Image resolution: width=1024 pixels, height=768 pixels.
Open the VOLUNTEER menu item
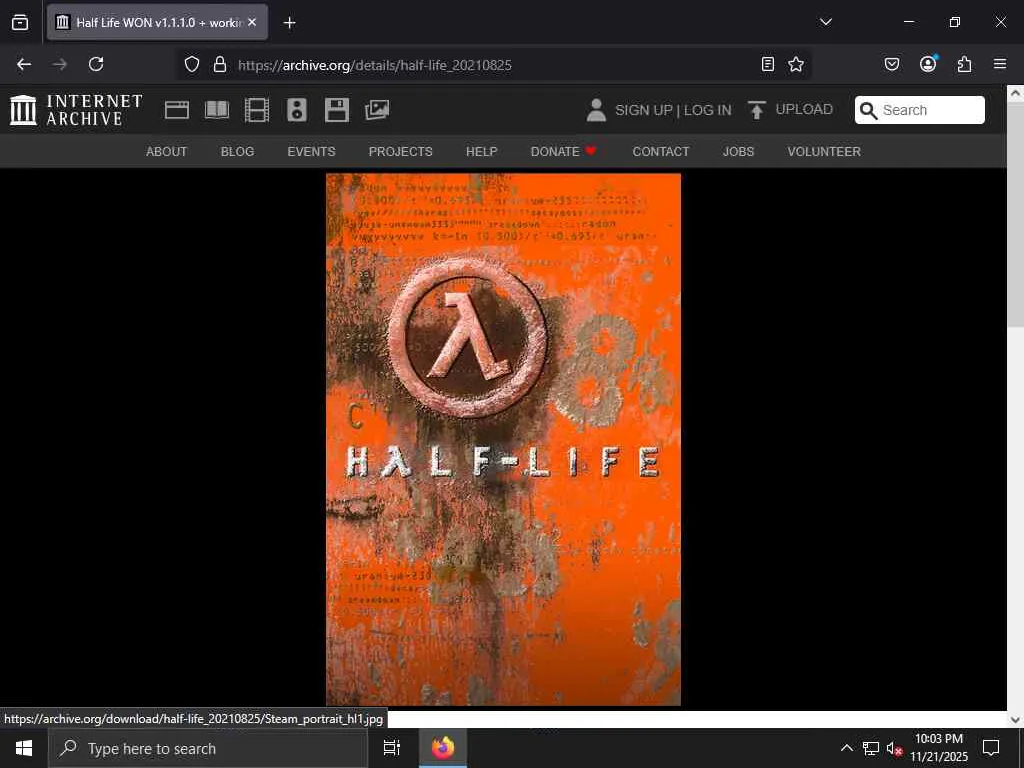point(824,152)
